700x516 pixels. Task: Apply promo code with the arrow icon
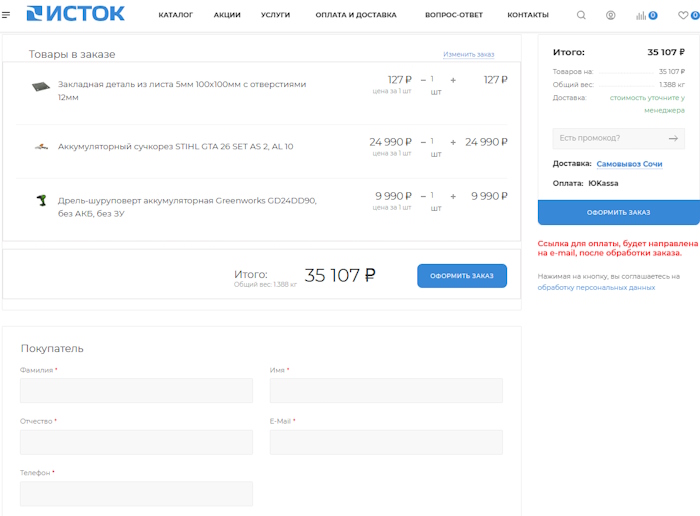point(674,138)
